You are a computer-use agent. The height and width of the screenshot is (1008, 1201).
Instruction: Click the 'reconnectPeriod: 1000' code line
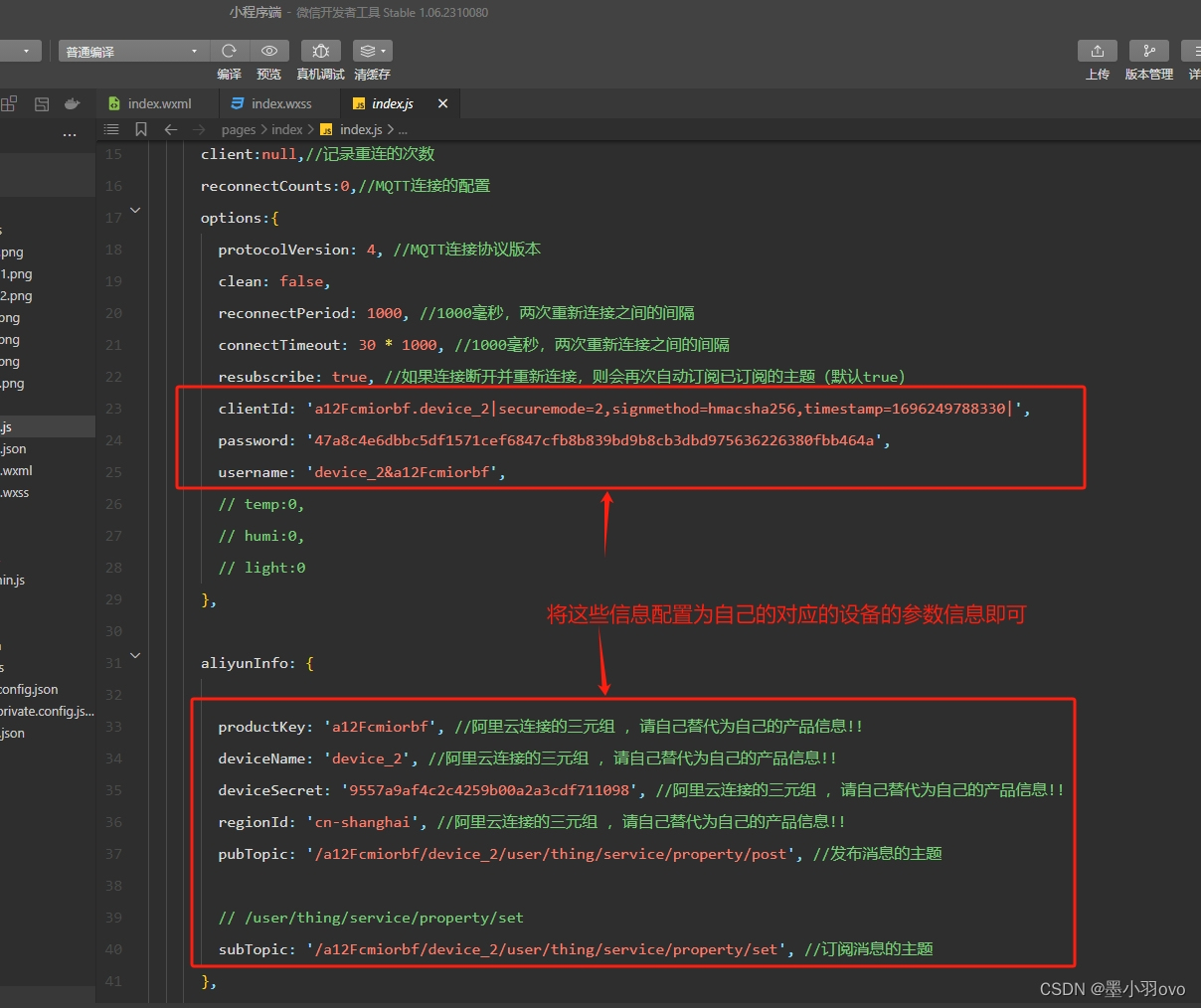click(x=456, y=313)
